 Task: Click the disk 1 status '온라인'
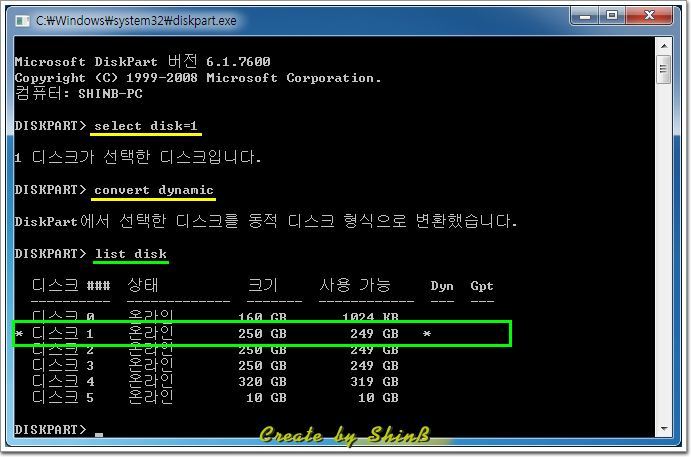[151, 333]
